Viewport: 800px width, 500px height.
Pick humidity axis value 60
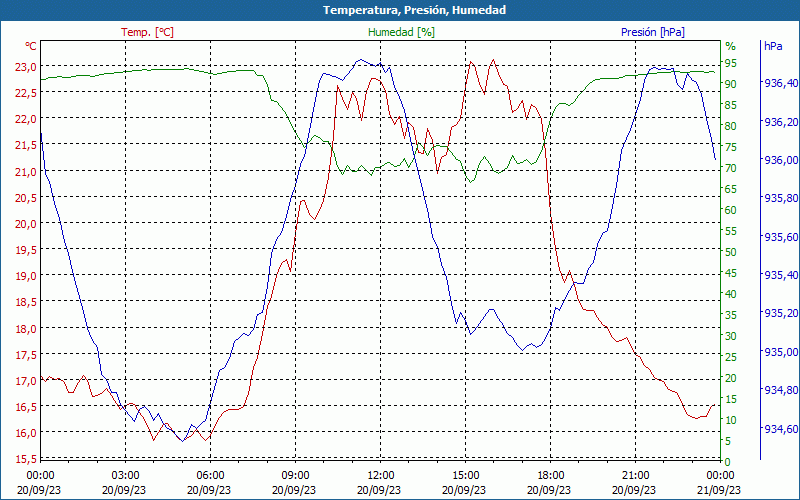click(x=731, y=210)
